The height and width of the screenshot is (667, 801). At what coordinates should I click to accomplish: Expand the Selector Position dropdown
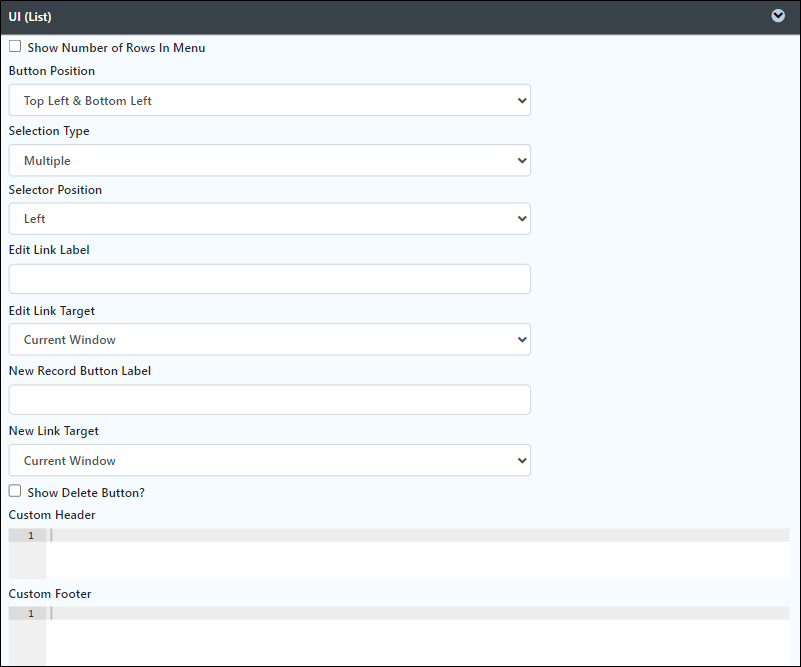coord(270,219)
